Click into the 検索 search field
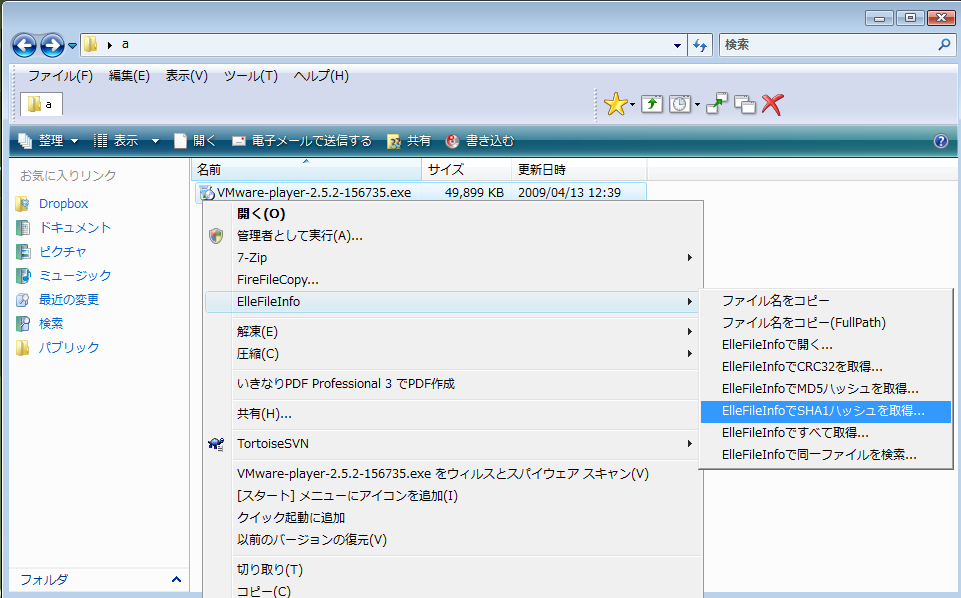 click(827, 45)
